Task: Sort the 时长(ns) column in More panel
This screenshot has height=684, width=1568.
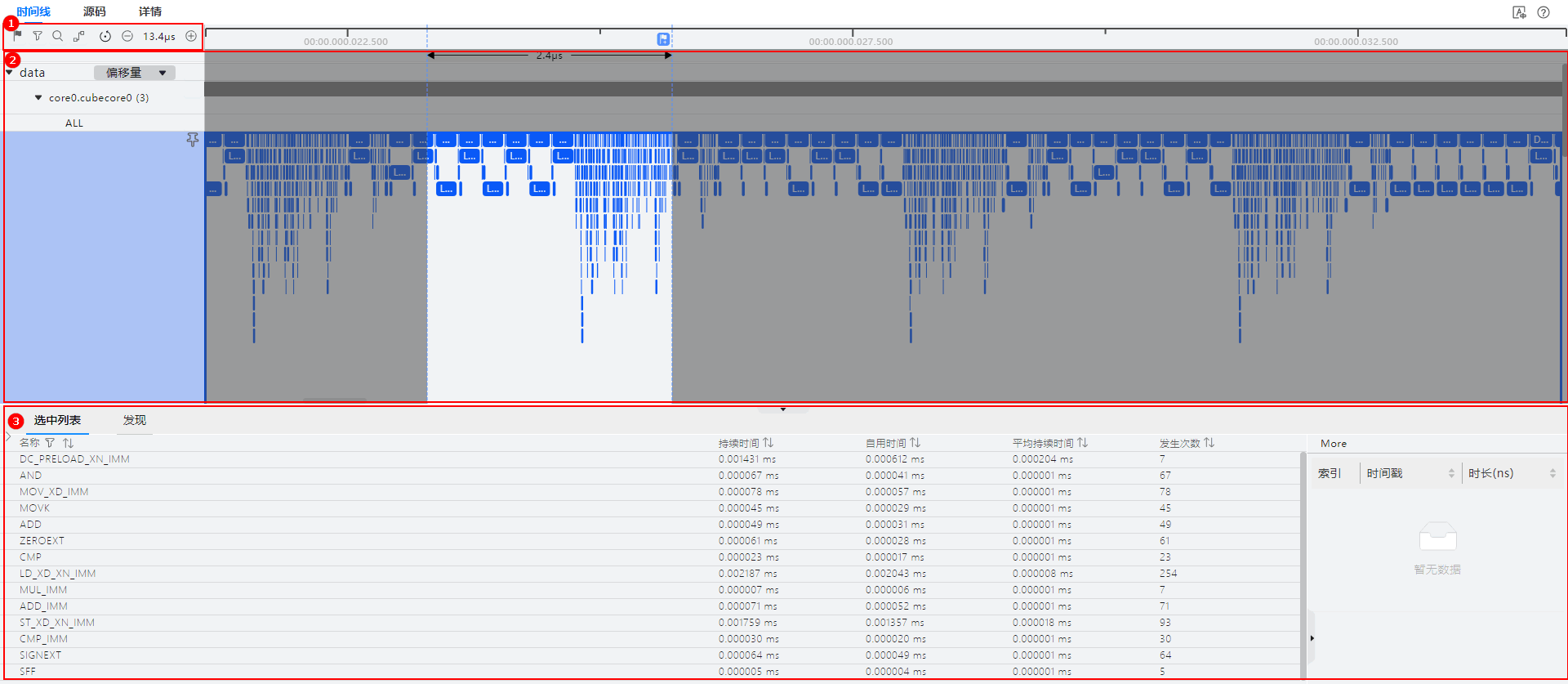Action: point(1552,473)
